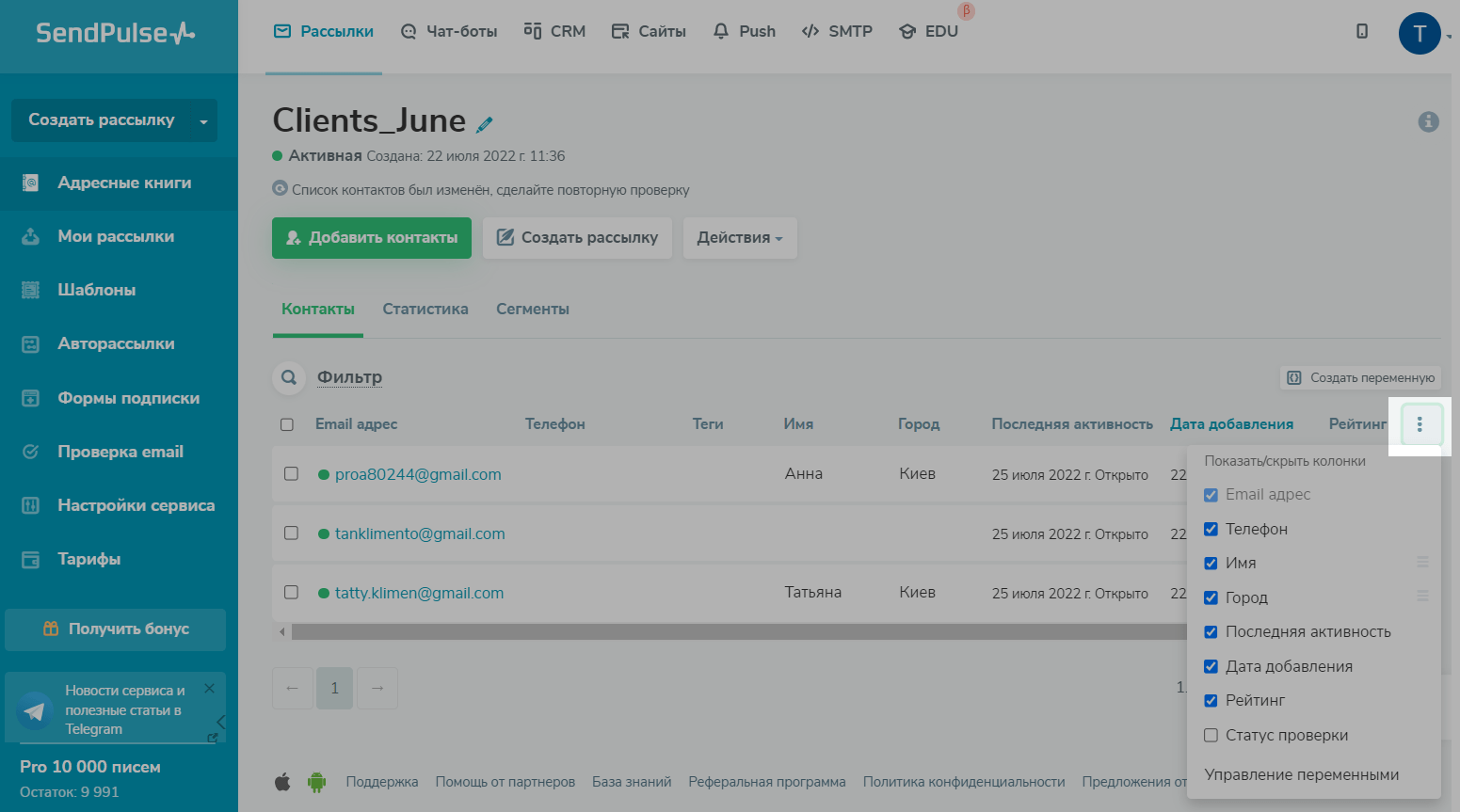This screenshot has height=812, width=1460.
Task: Enable the Статус проверки column checkbox
Action: pos(1211,735)
